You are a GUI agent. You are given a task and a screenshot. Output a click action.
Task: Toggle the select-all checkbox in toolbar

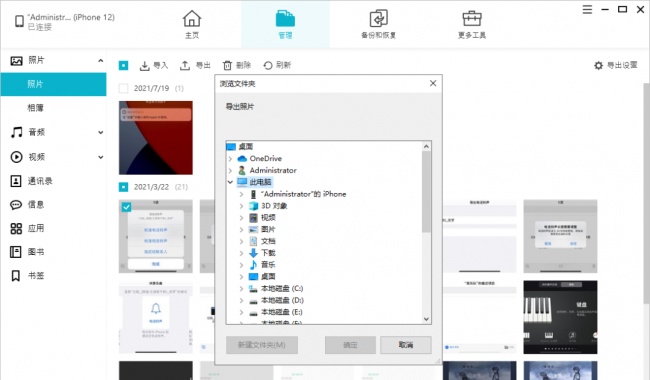123,65
